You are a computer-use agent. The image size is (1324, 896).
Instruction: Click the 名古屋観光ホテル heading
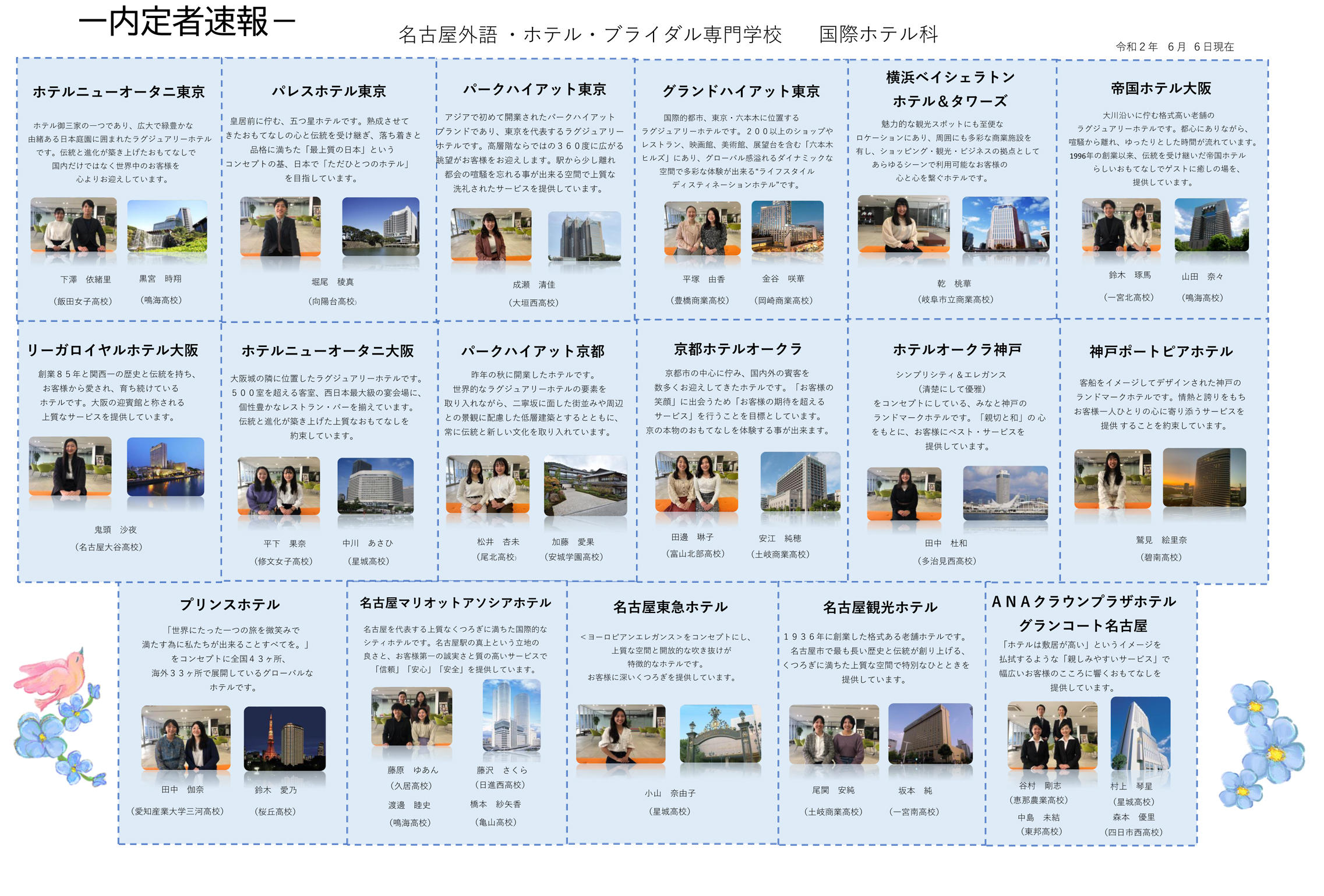(880, 608)
